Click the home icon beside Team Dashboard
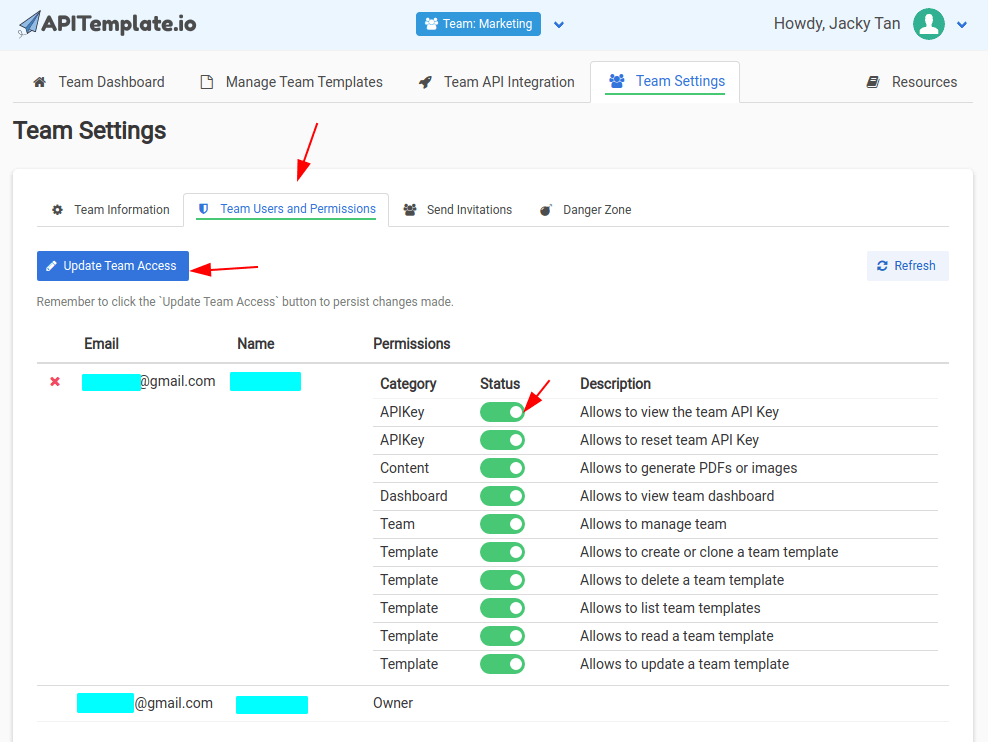This screenshot has width=988, height=742. [x=40, y=82]
